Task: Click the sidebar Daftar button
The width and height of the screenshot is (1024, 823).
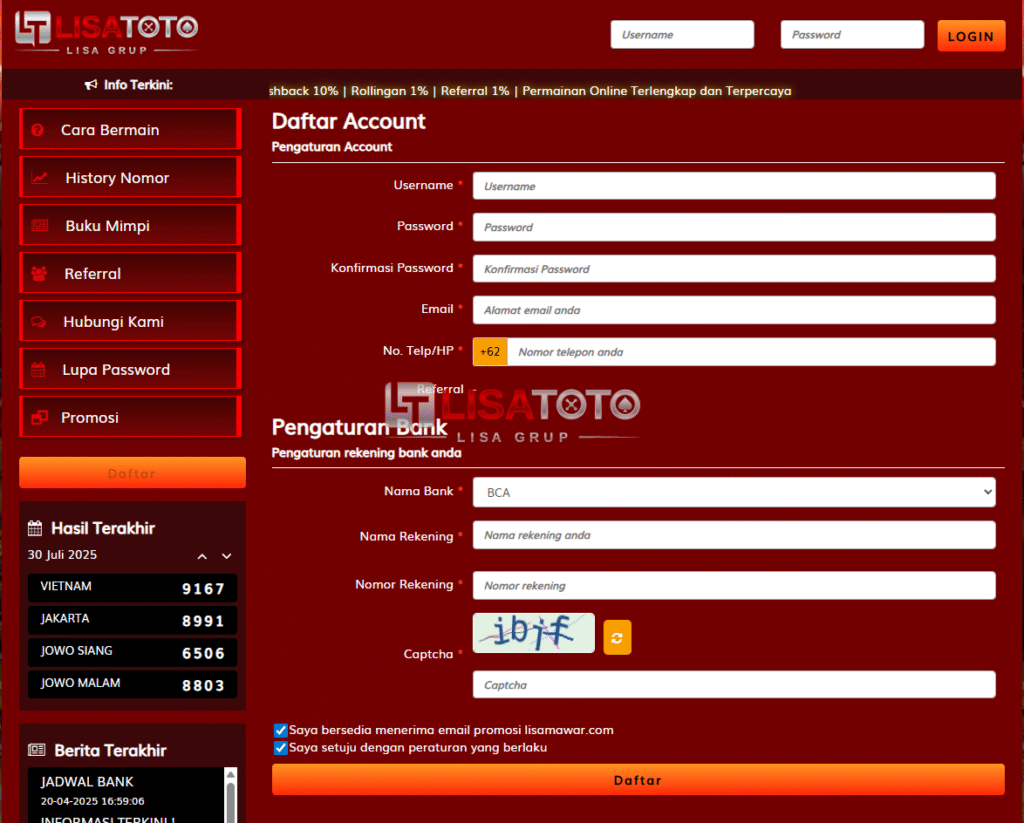Action: coord(133,472)
